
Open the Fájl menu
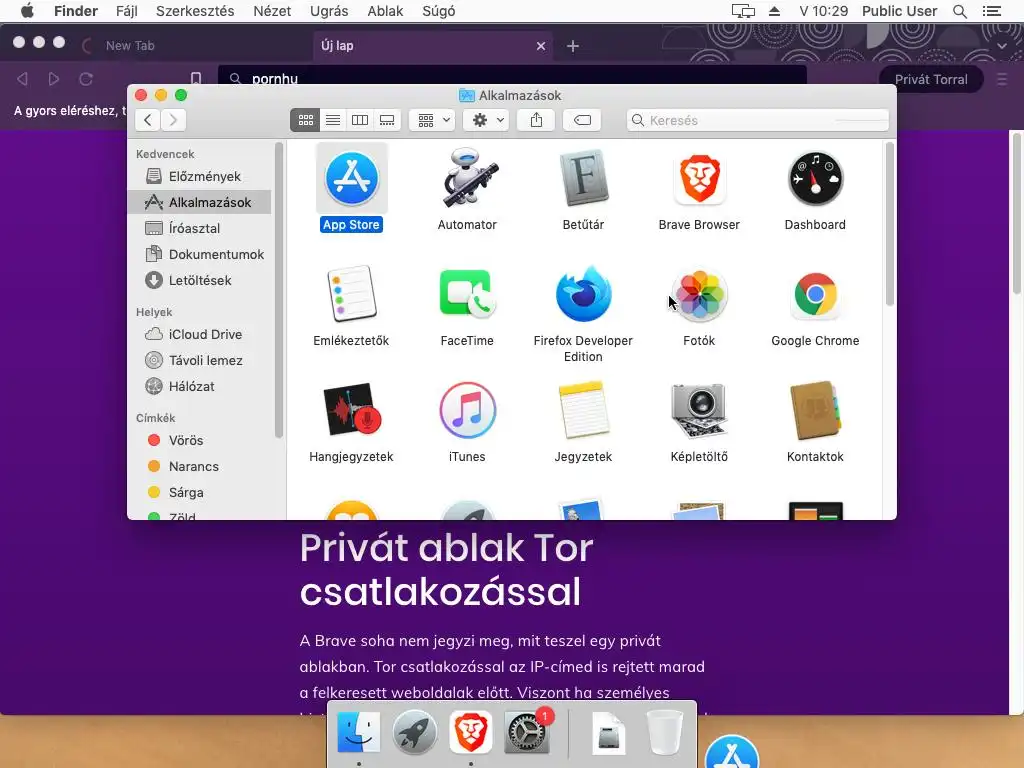pyautogui.click(x=127, y=11)
